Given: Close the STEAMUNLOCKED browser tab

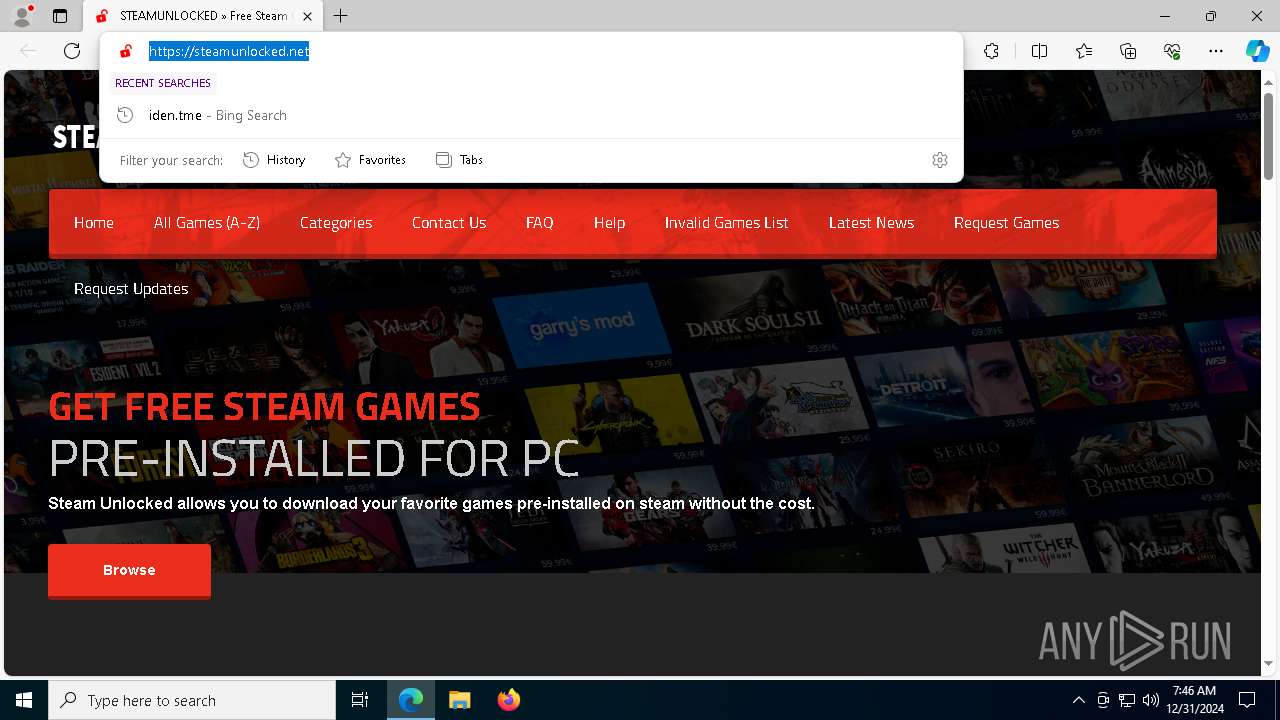Looking at the screenshot, I should (x=308, y=16).
